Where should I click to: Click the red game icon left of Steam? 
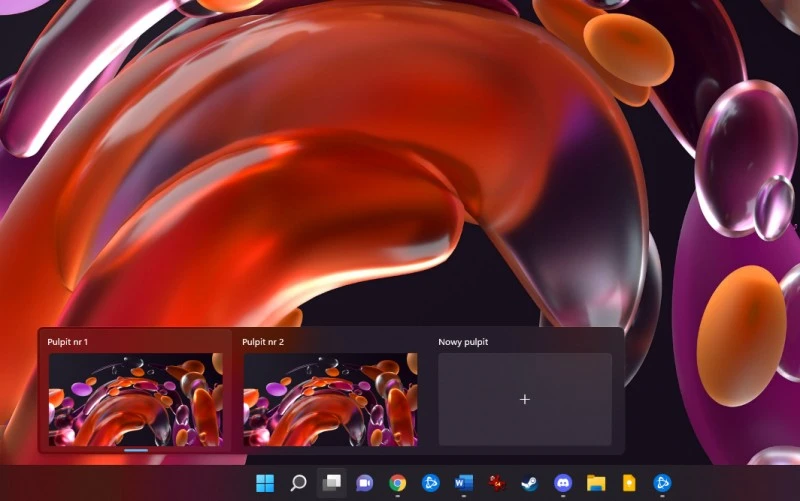click(496, 483)
